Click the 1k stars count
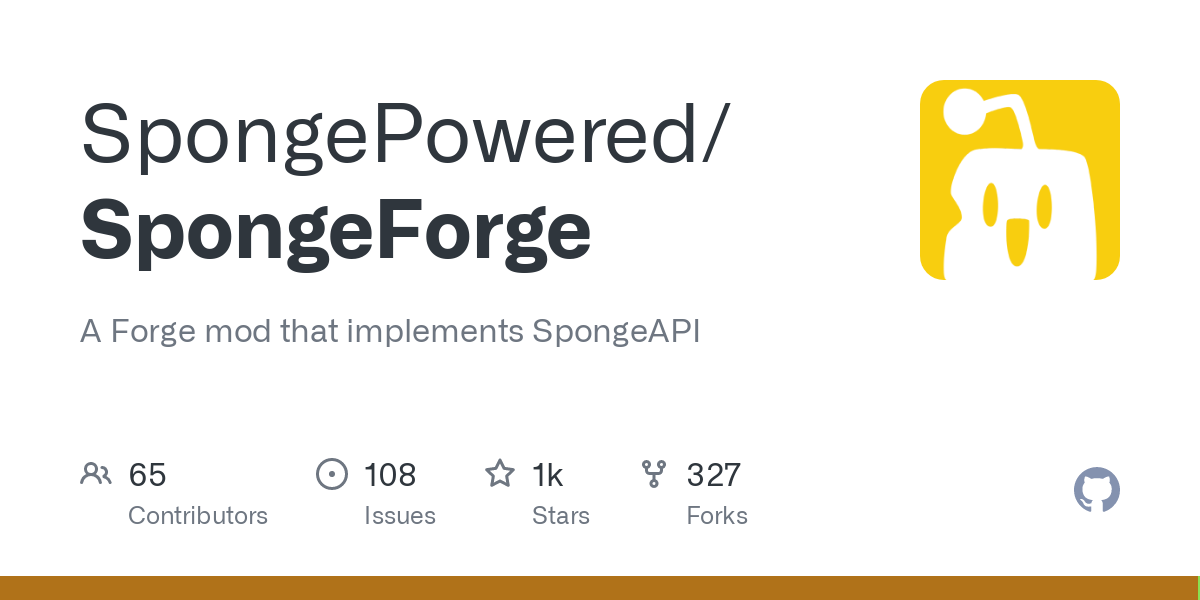 (x=548, y=475)
